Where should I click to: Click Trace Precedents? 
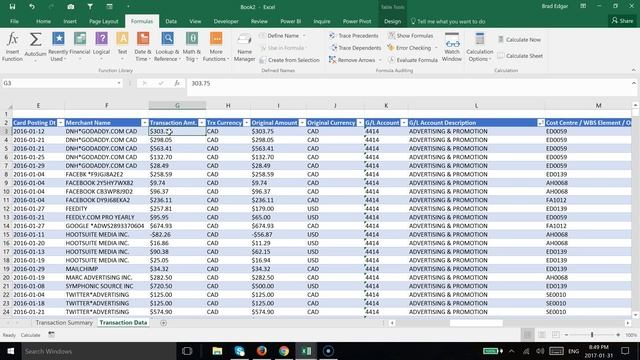pyautogui.click(x=354, y=36)
